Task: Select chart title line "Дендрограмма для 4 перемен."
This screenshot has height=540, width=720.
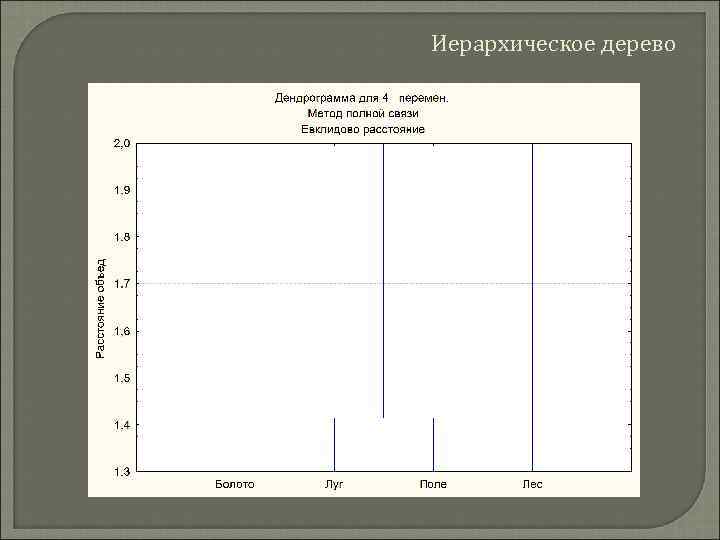Action: 361,98
